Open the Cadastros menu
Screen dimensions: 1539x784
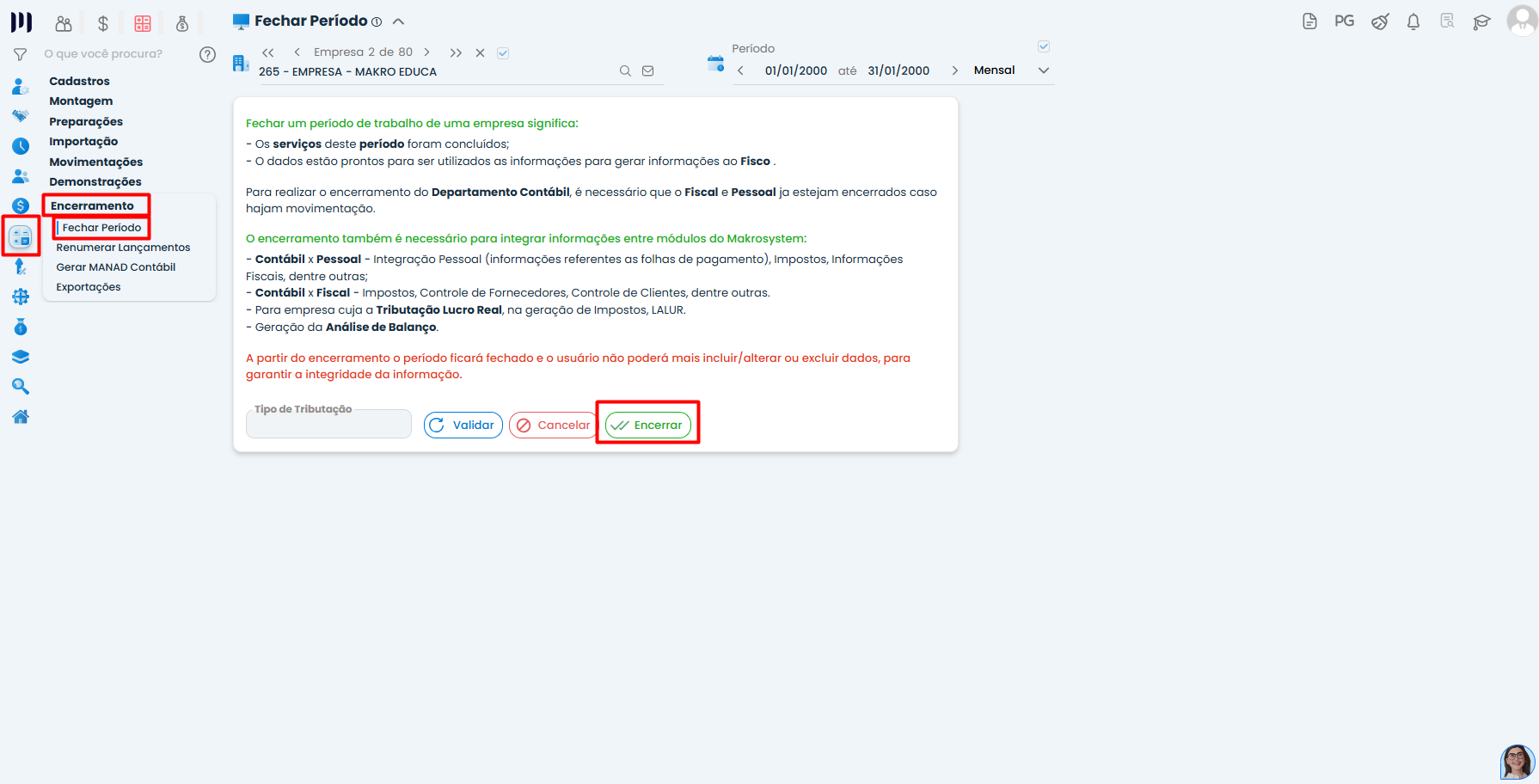coord(80,81)
